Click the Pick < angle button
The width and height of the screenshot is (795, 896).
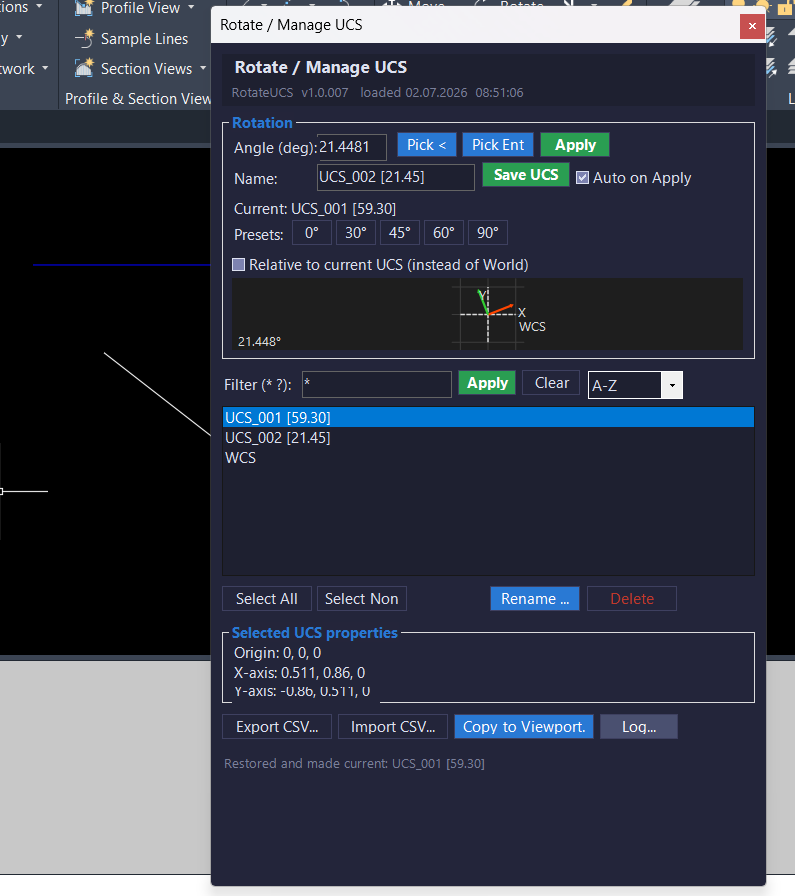point(426,145)
